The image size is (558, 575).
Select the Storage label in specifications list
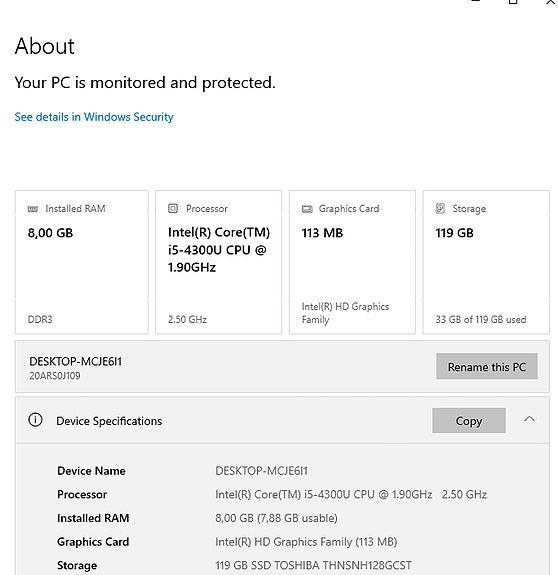[x=77, y=565]
